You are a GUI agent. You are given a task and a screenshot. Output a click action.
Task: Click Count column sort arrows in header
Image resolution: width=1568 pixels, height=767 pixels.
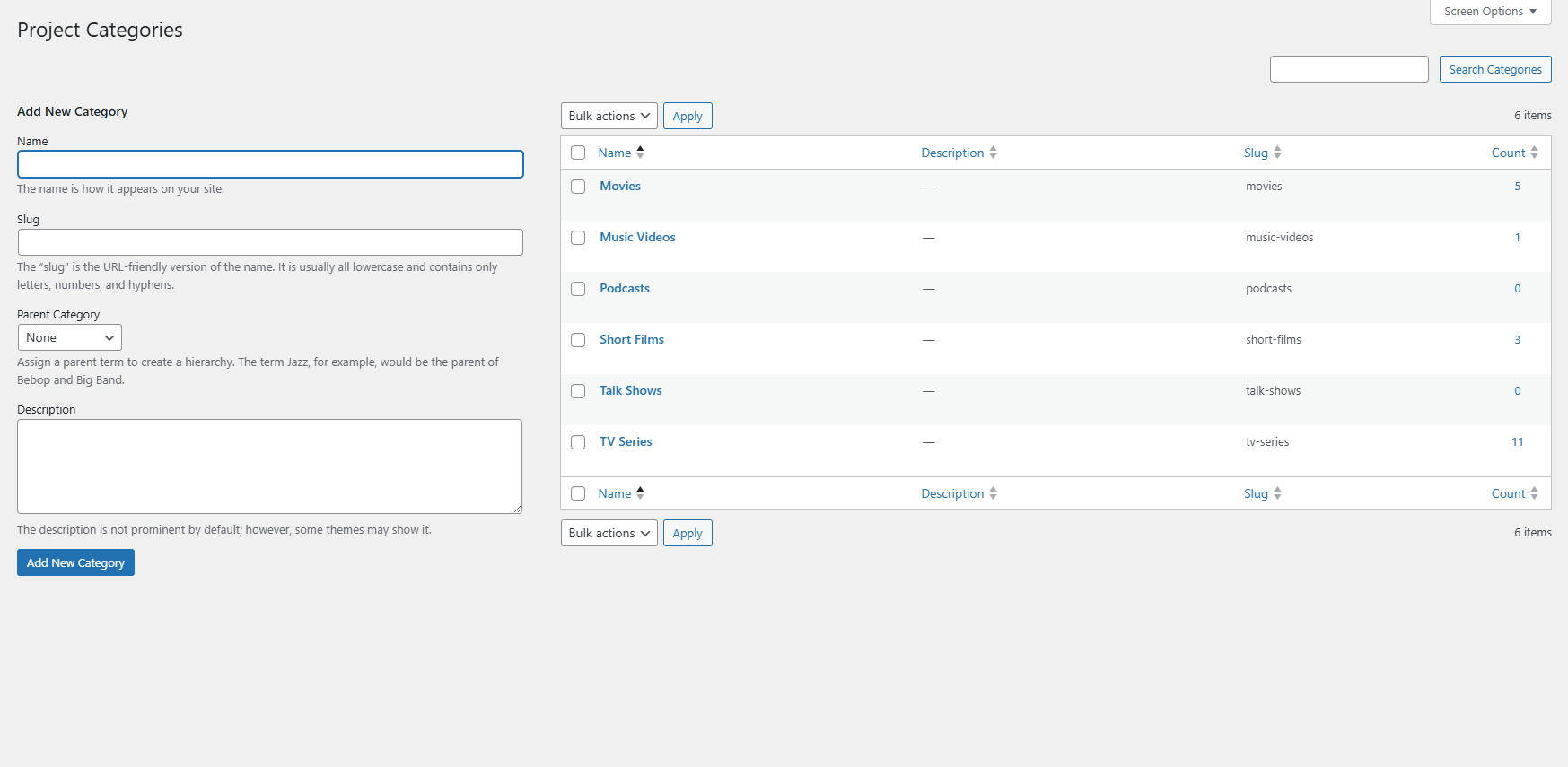[x=1534, y=153]
